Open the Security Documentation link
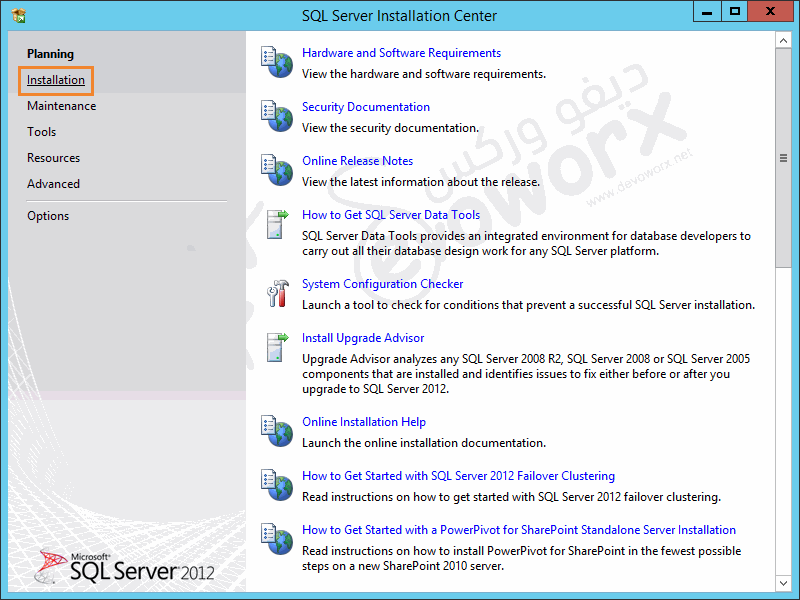 click(x=365, y=107)
